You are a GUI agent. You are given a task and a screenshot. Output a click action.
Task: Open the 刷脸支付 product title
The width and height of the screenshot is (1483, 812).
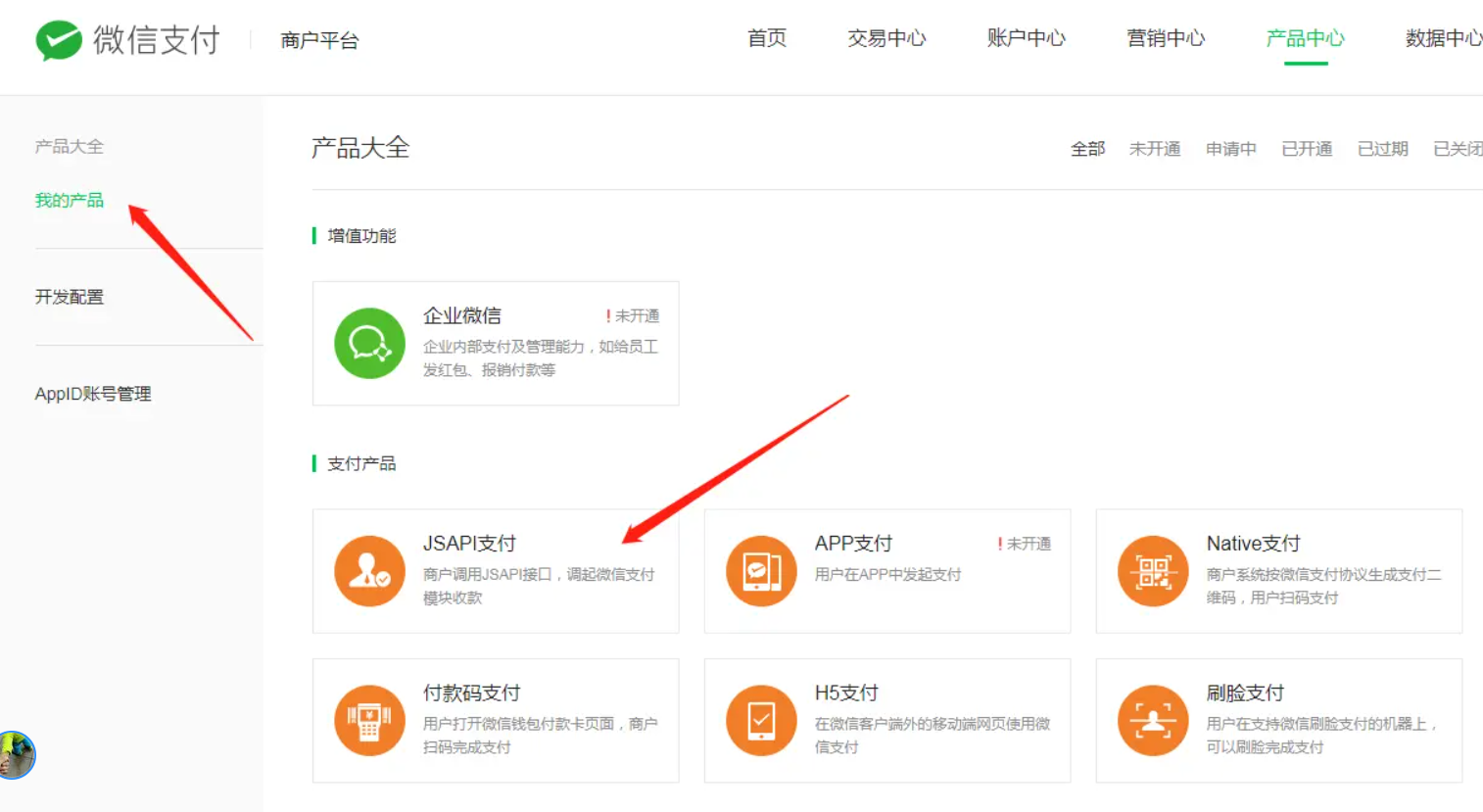pos(1245,693)
